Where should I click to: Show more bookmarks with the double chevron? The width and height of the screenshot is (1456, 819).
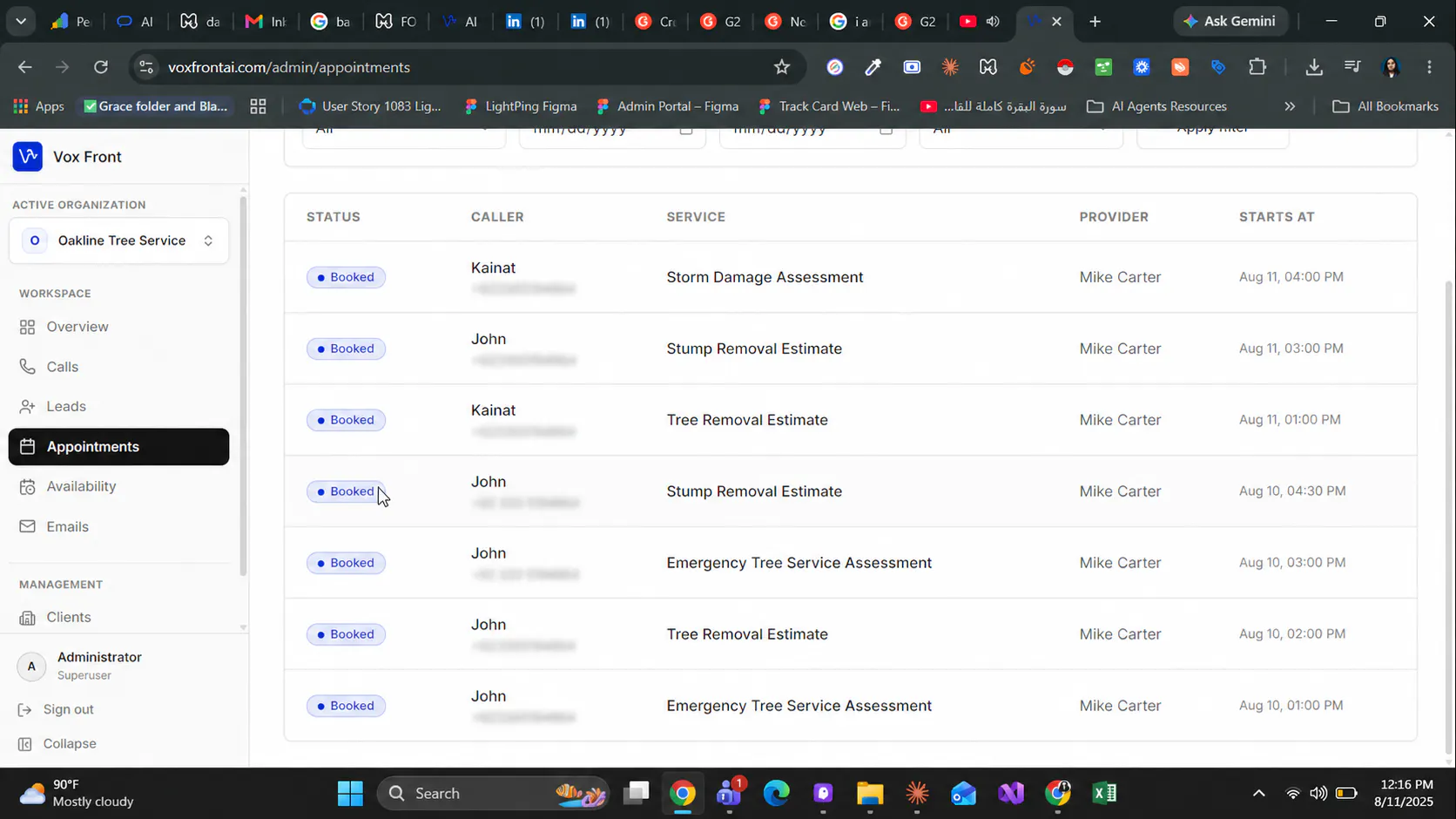[1290, 106]
